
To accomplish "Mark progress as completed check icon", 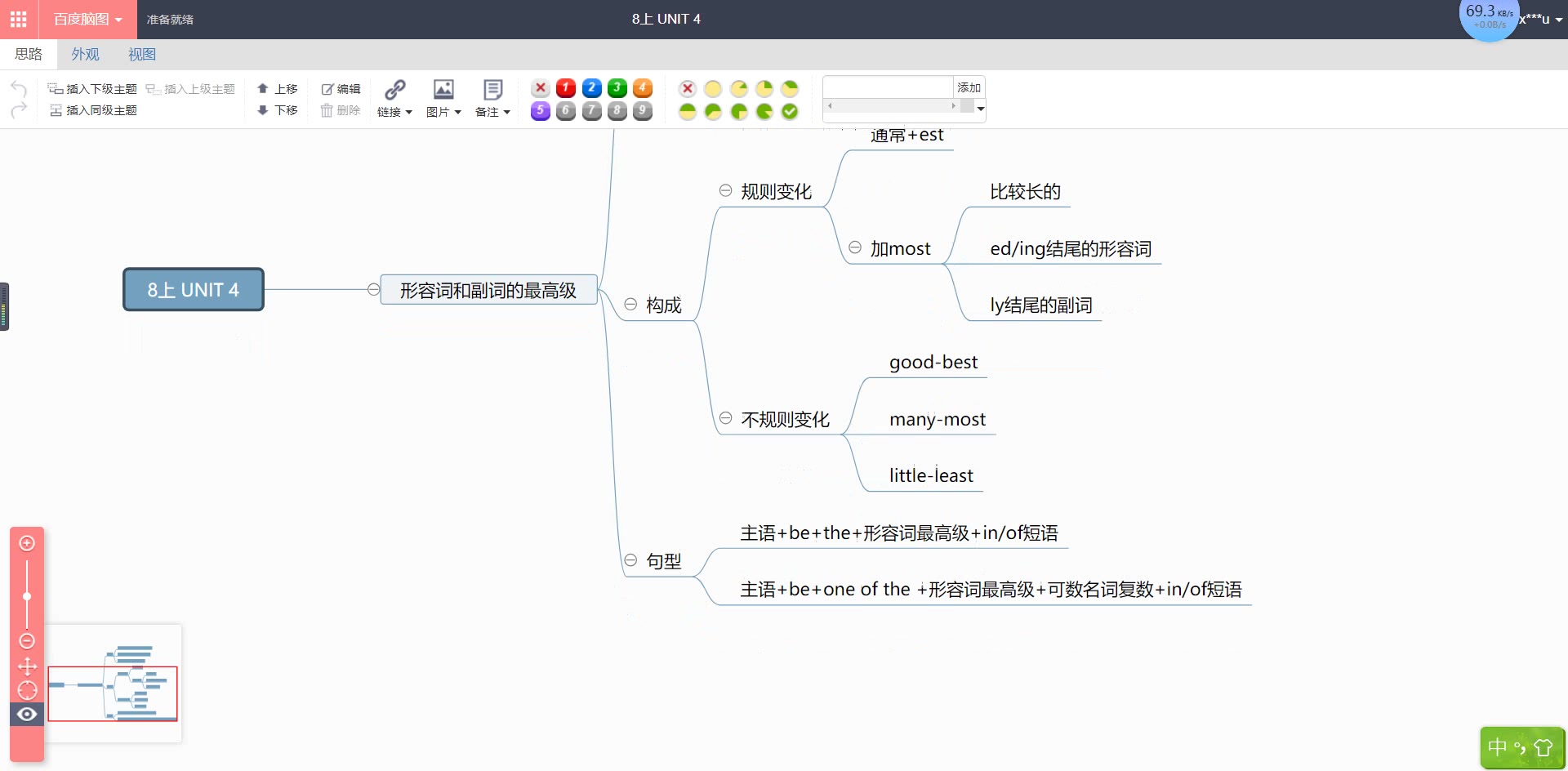I will [x=790, y=111].
